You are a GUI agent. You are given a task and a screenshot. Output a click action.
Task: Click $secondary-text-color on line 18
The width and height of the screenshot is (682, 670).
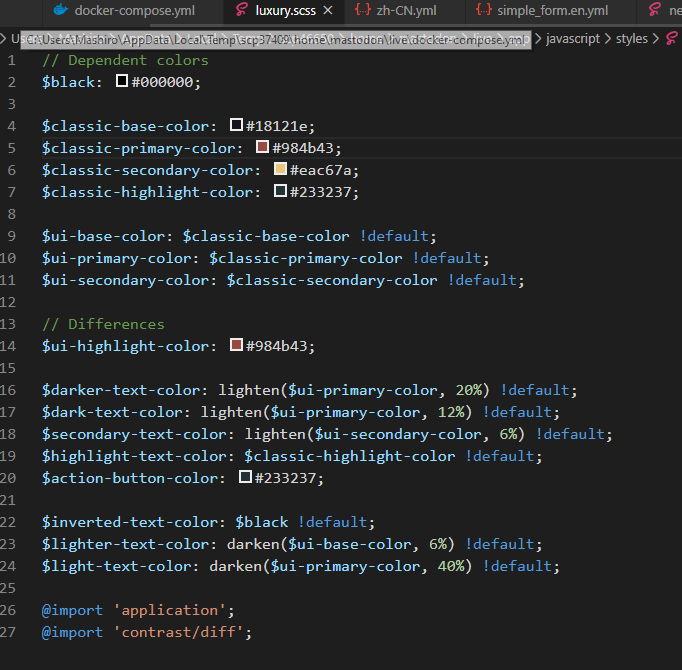point(134,434)
